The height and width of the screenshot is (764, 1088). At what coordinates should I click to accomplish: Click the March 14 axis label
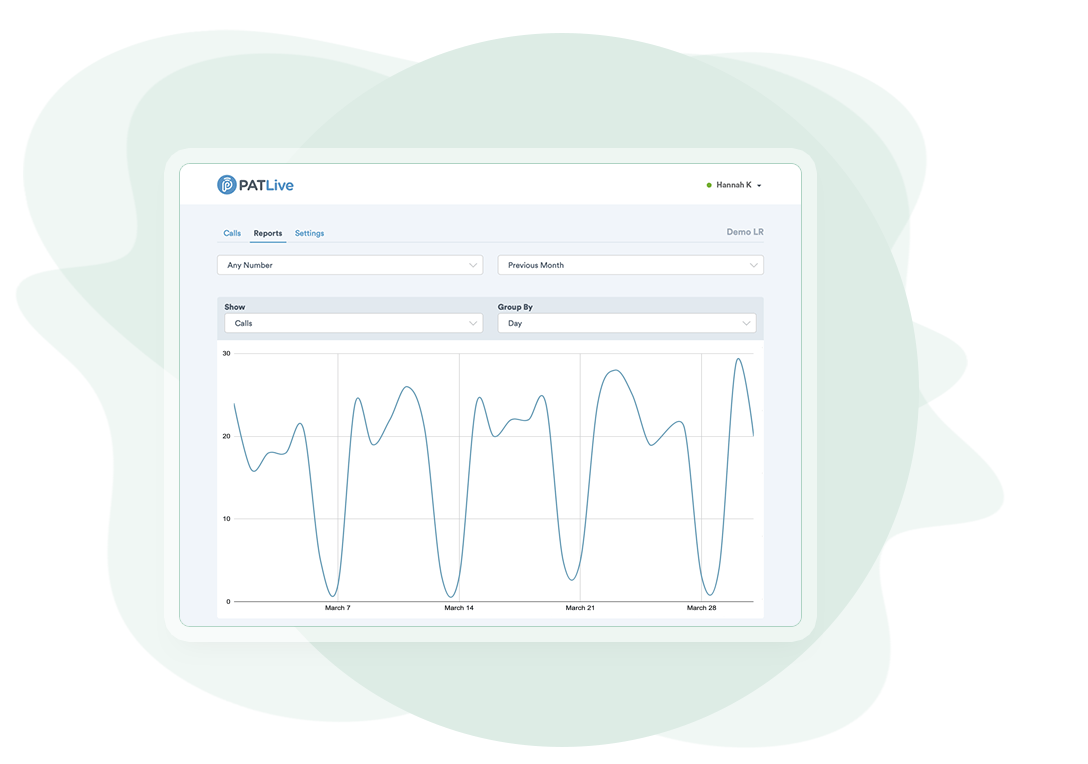point(459,608)
